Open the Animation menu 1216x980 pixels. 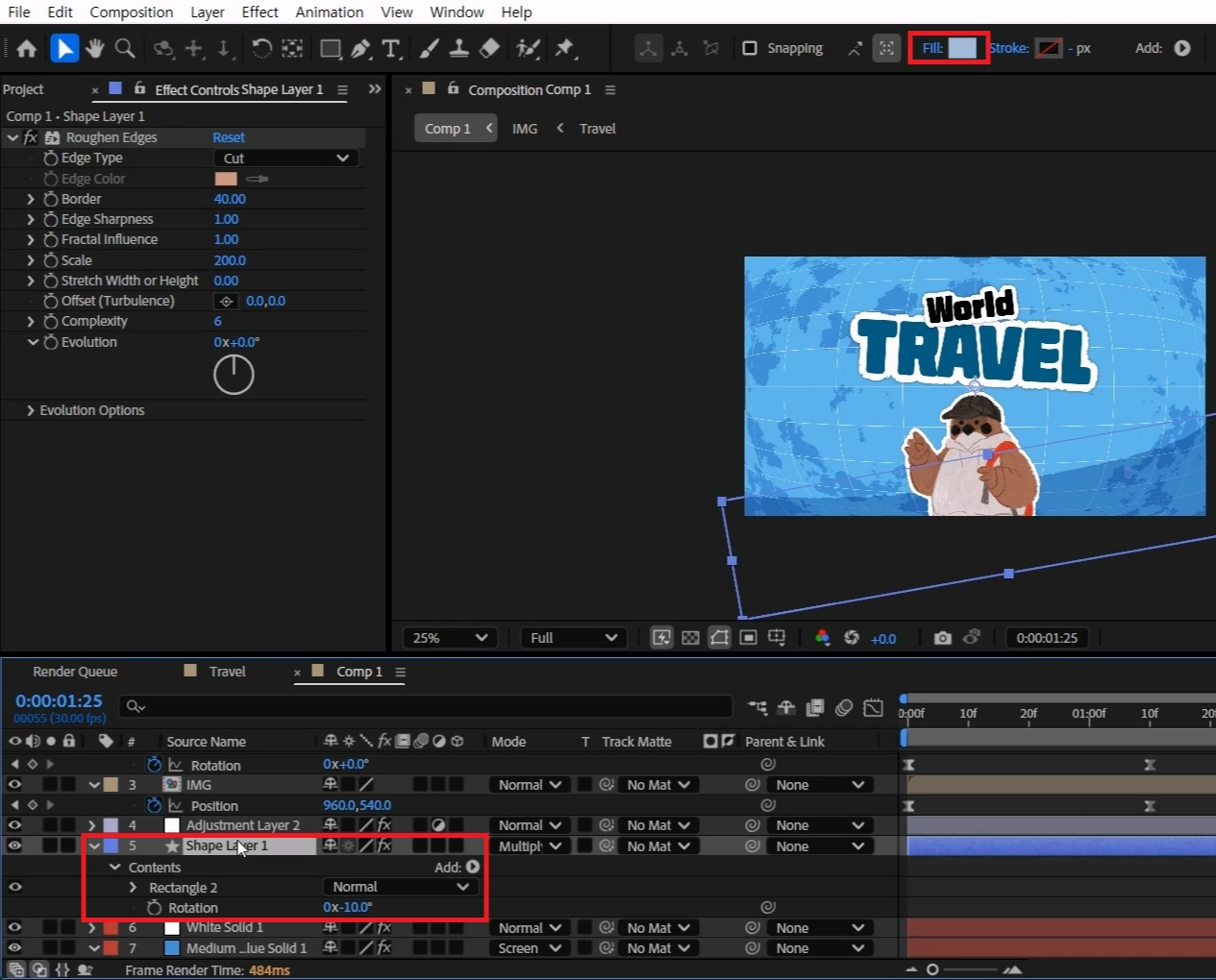(x=330, y=12)
